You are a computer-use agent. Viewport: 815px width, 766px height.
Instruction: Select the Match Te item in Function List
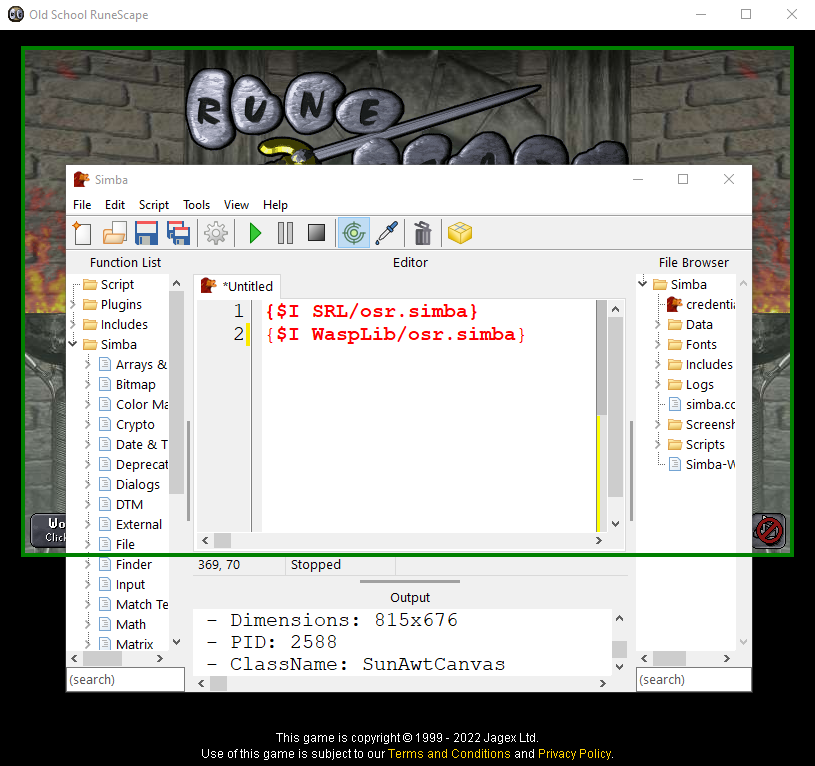pos(133,604)
